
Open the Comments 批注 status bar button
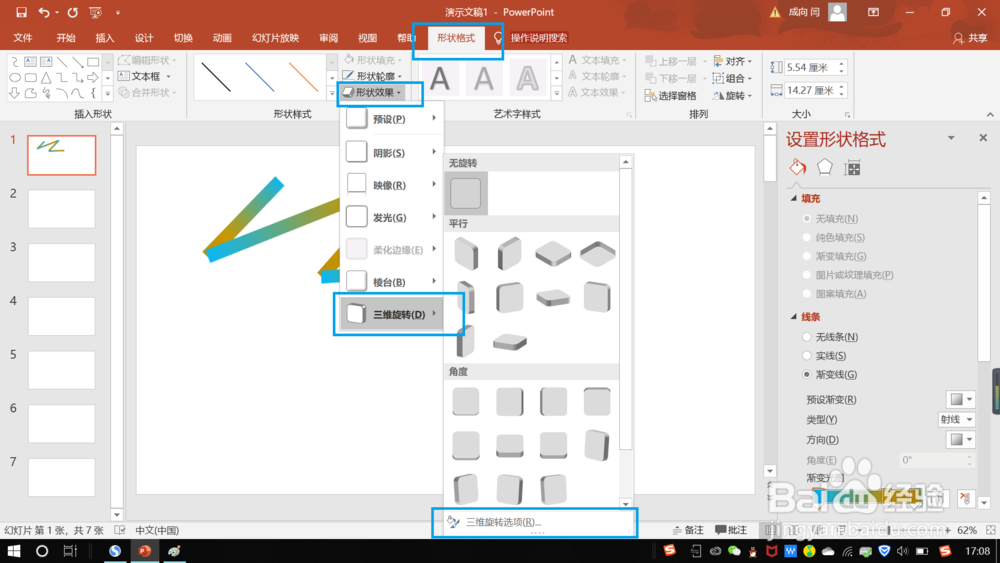pos(731,530)
